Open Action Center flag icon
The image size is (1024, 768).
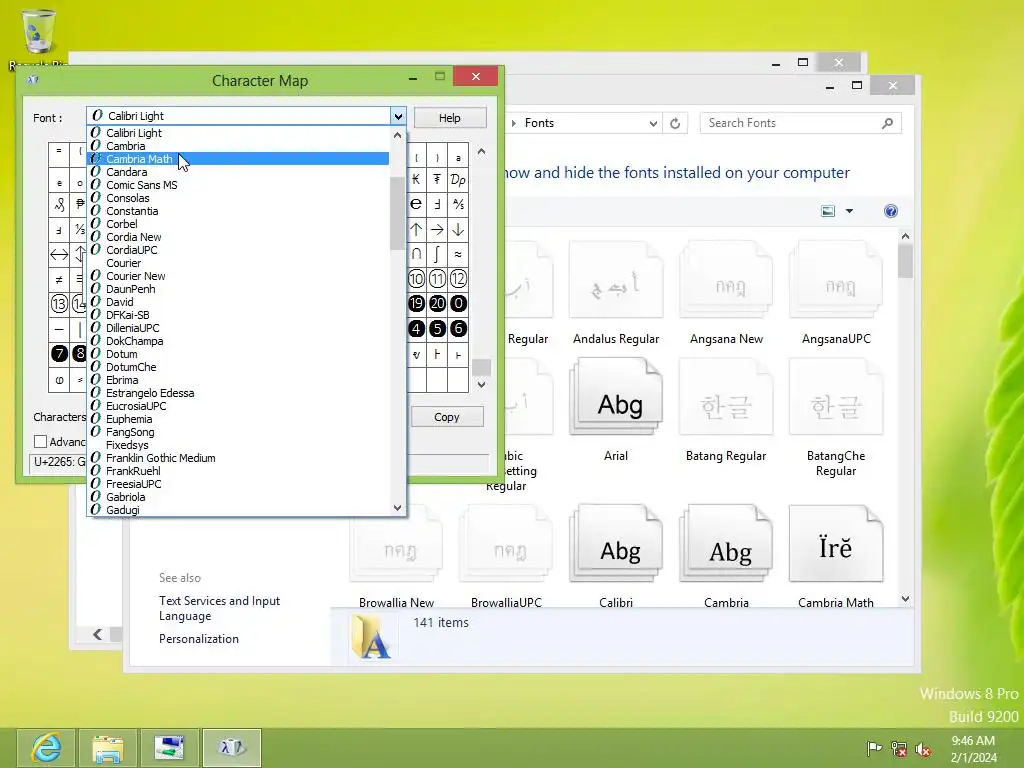point(874,748)
